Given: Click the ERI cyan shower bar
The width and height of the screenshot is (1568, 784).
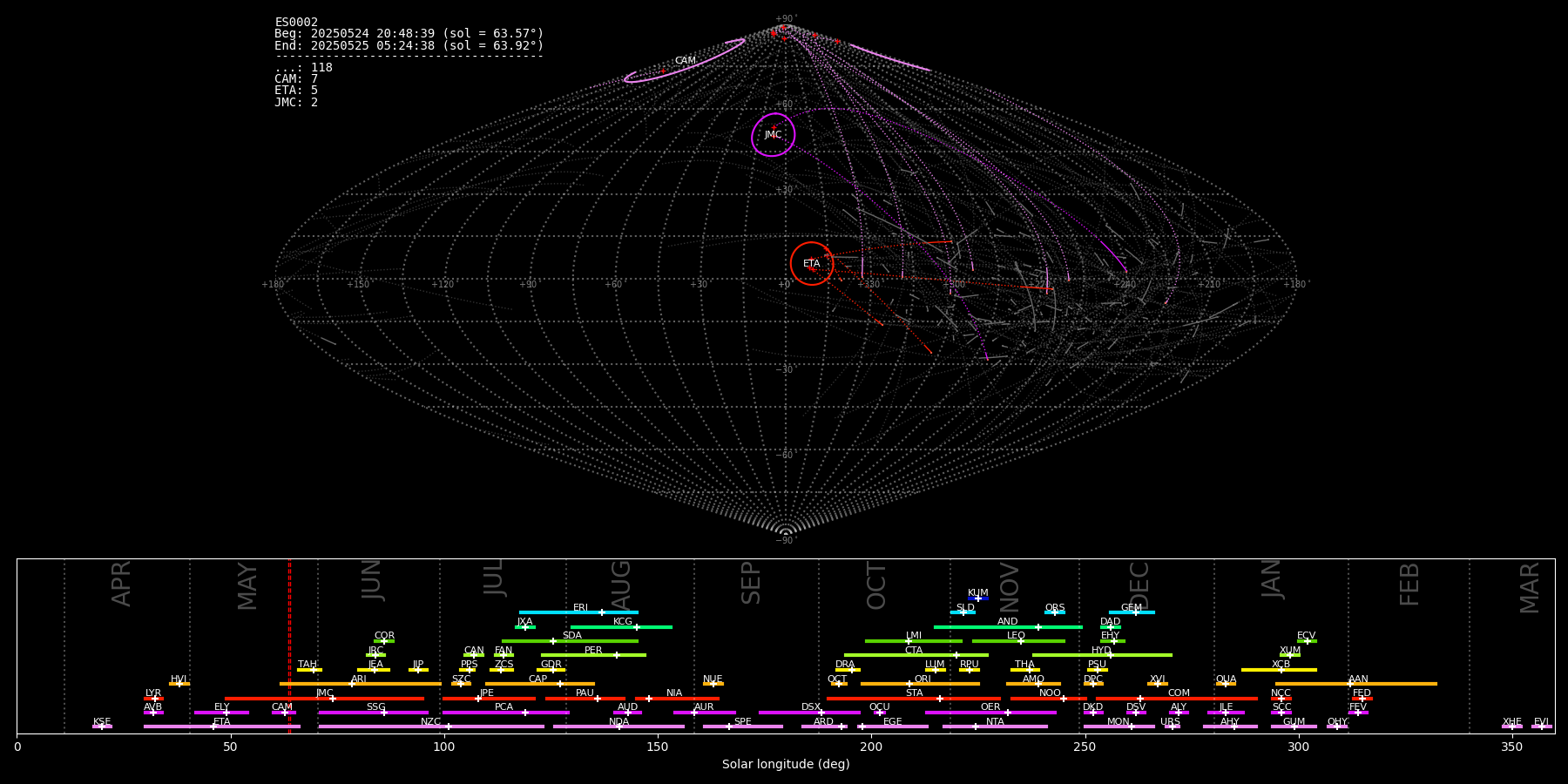Looking at the screenshot, I should point(578,612).
